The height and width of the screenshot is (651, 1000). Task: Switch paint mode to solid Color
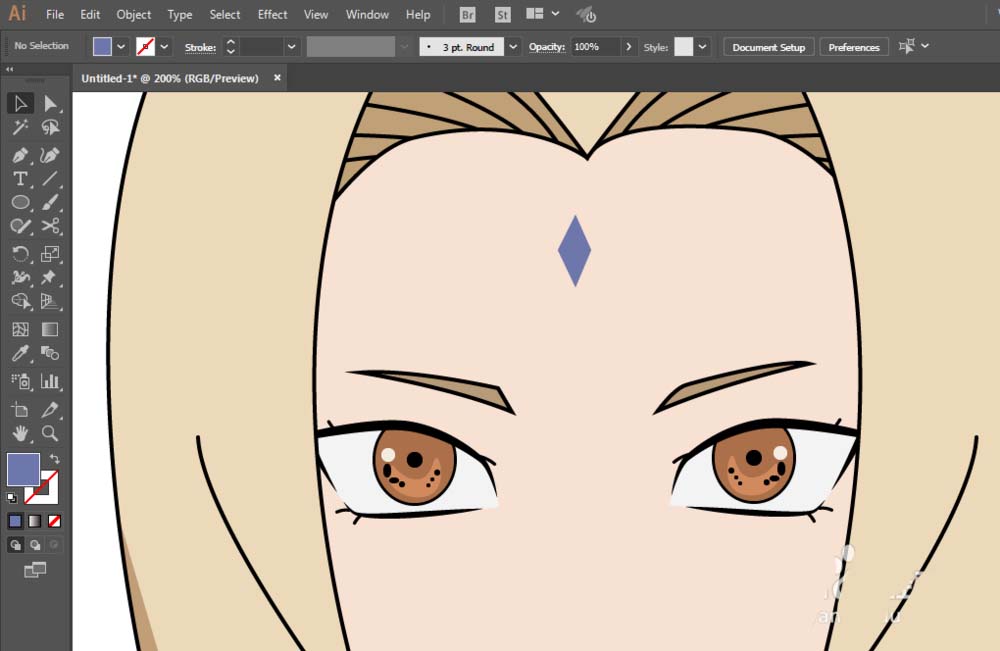(x=15, y=521)
